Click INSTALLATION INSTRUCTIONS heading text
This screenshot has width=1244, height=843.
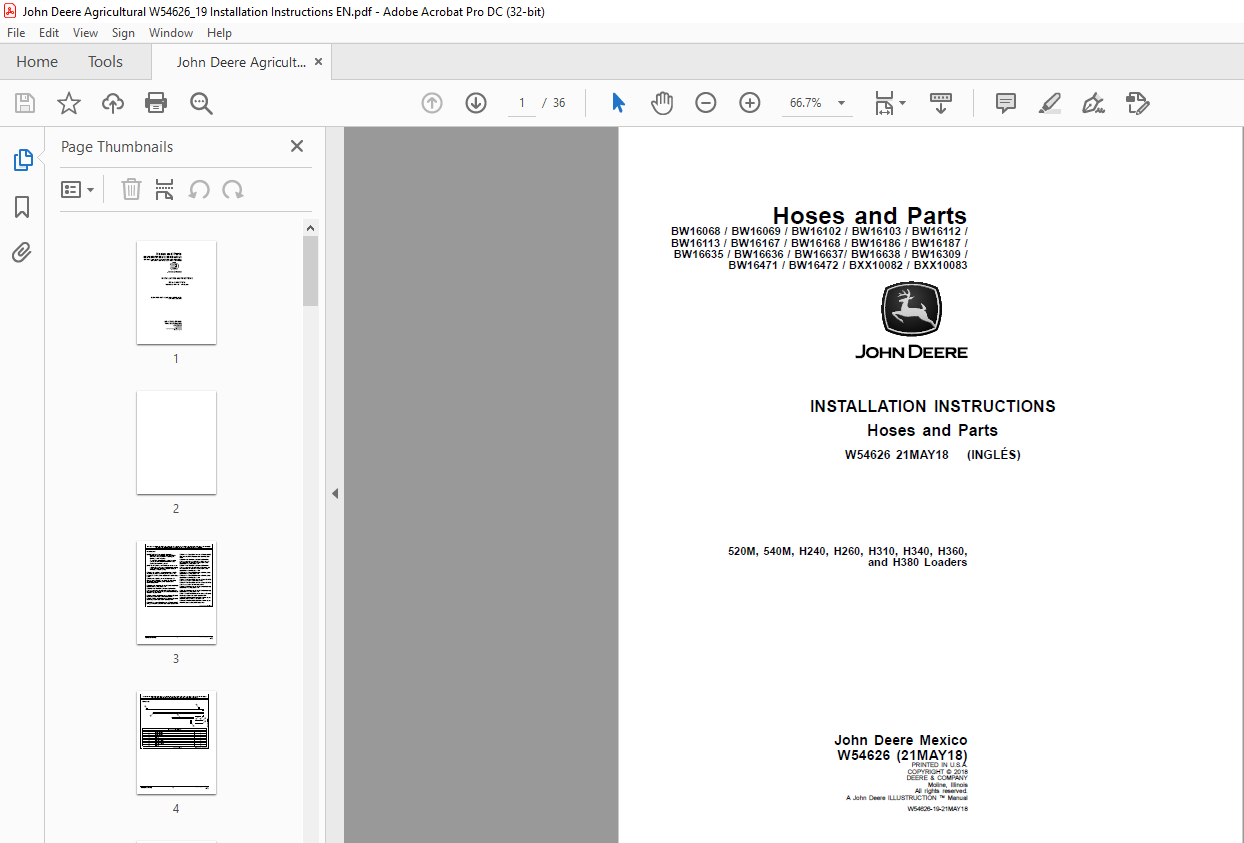pos(932,406)
